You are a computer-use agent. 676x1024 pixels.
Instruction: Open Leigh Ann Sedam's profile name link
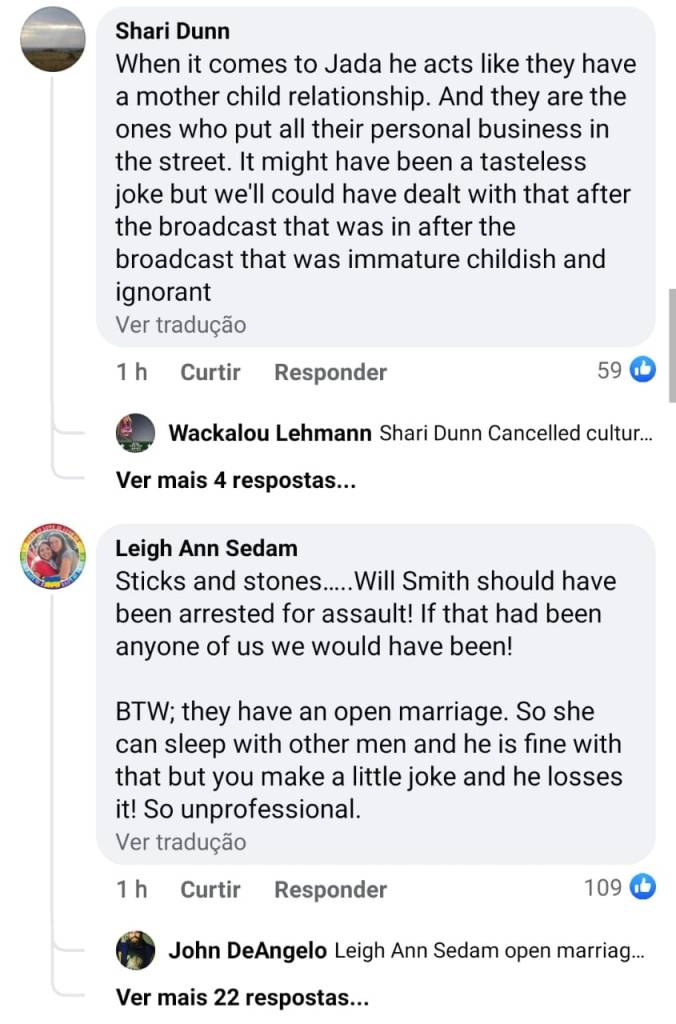pyautogui.click(x=206, y=548)
